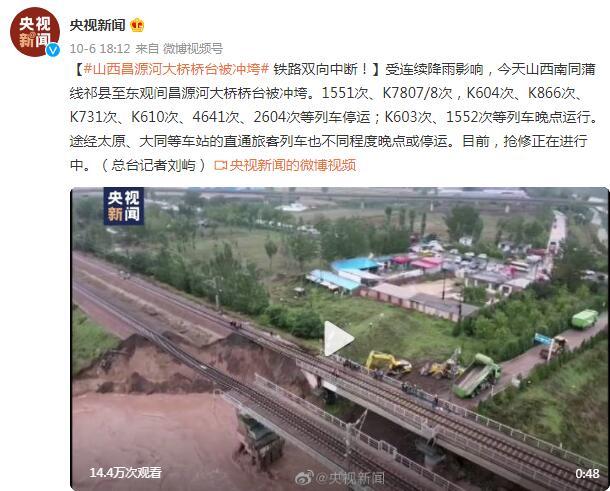Click the video camera icon before 央视新闻的微博视频
The width and height of the screenshot is (610, 491).
click(220, 165)
